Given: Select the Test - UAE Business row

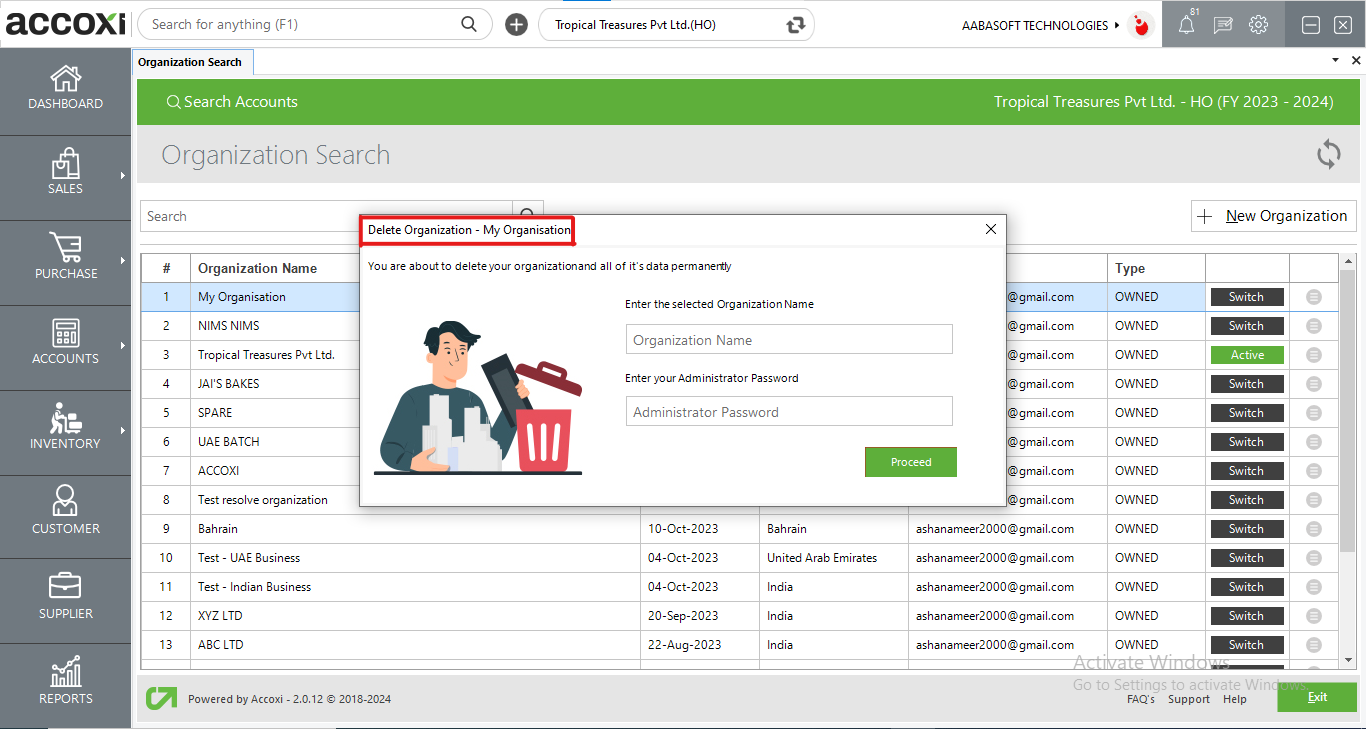Looking at the screenshot, I should 738,558.
